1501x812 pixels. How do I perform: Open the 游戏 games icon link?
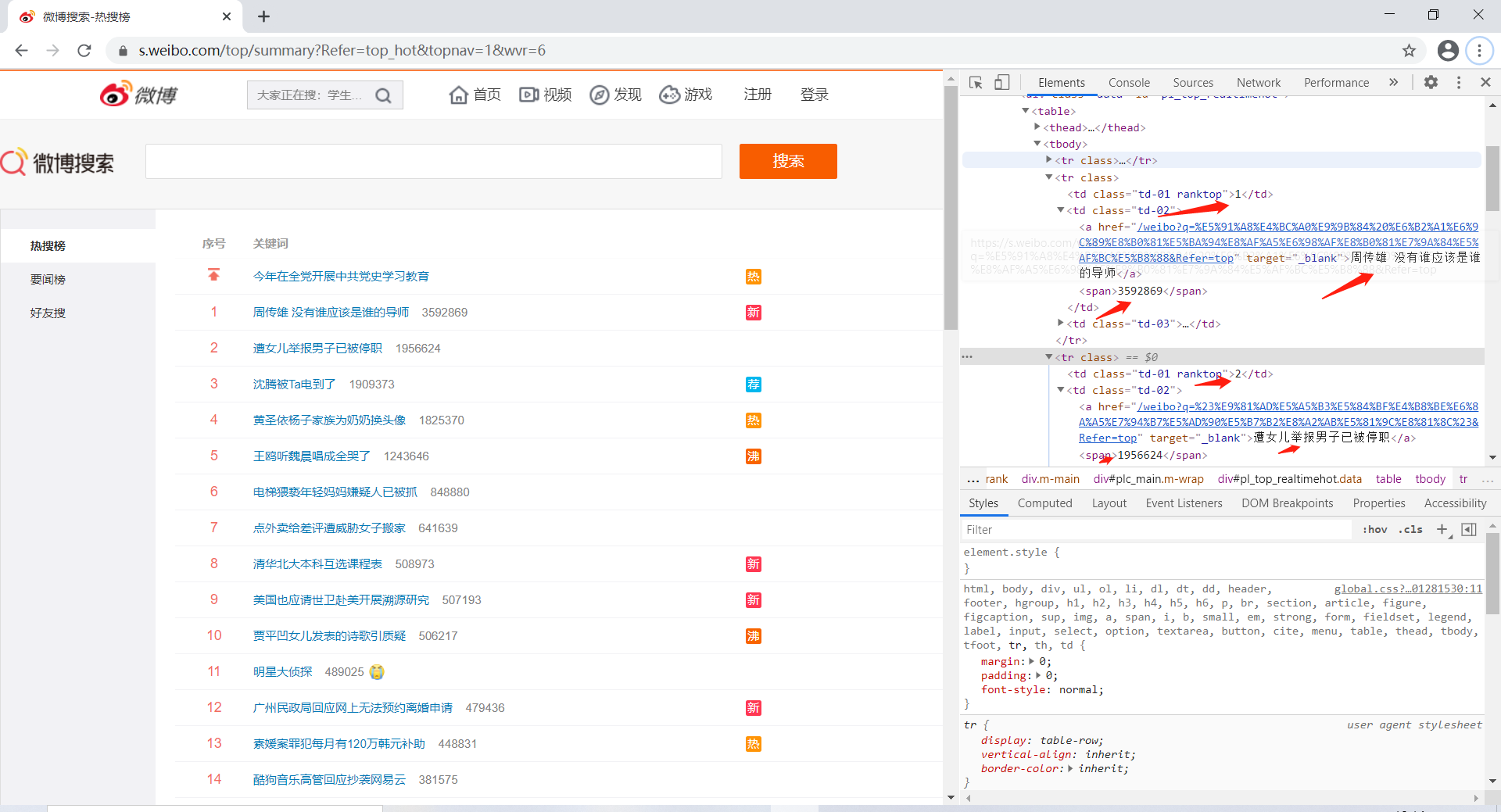(x=686, y=95)
